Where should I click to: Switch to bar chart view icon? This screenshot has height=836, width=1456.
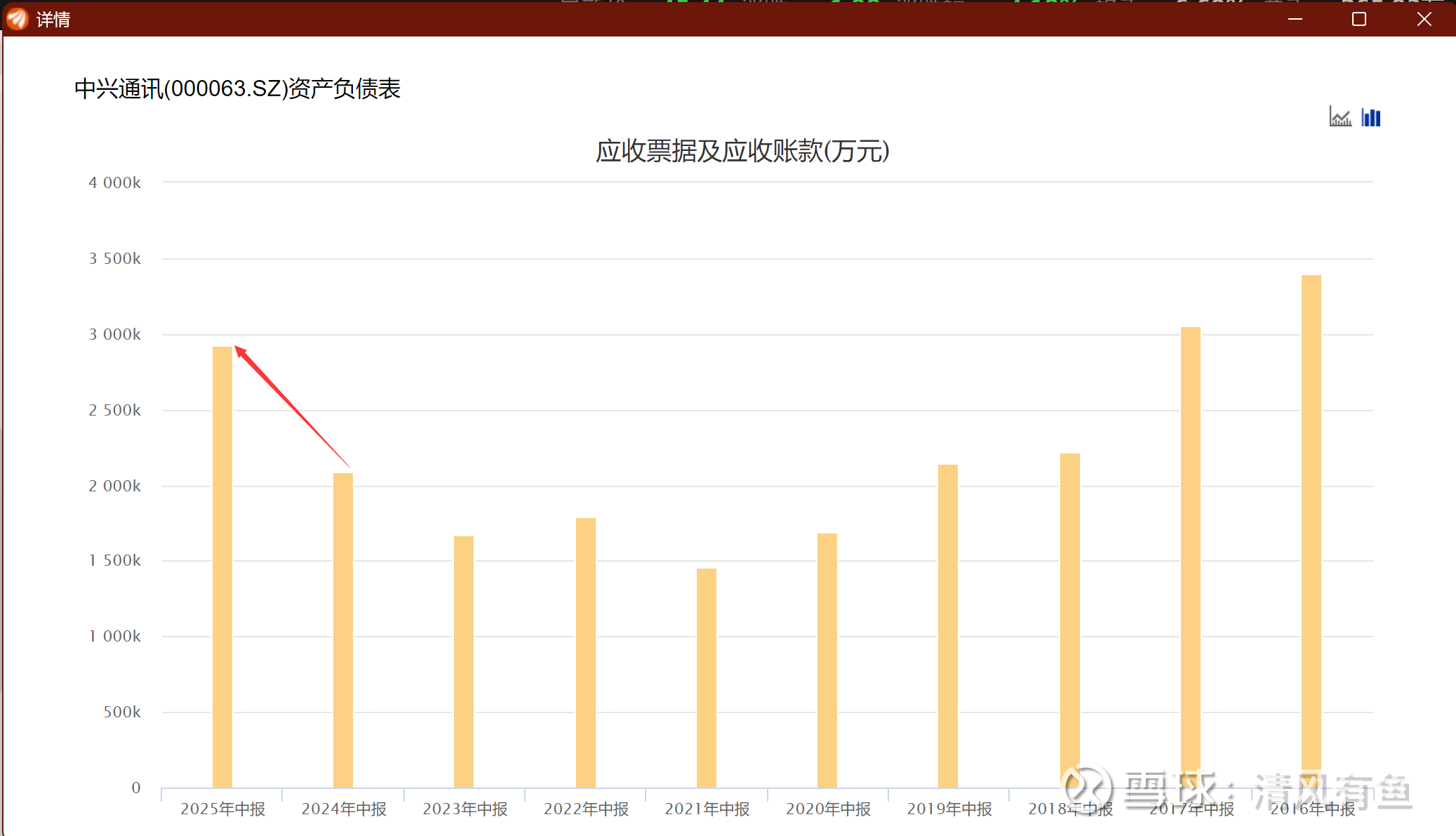tap(1370, 117)
